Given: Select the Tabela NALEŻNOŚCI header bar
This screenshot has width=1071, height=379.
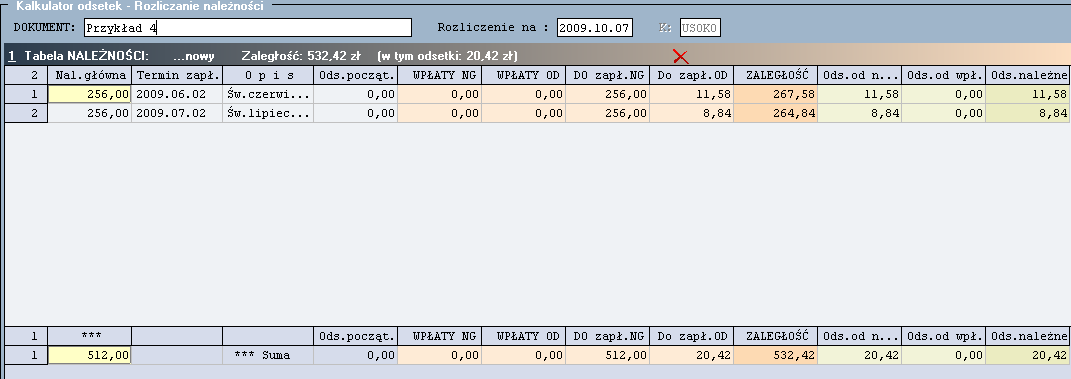Looking at the screenshot, I should coord(538,55).
